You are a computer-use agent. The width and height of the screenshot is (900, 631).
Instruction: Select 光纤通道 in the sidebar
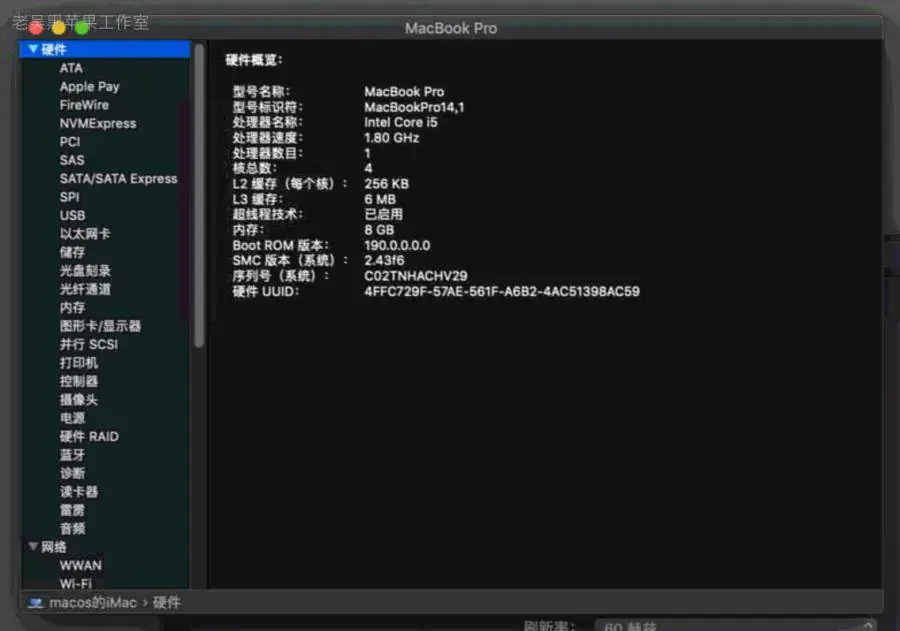coord(85,289)
